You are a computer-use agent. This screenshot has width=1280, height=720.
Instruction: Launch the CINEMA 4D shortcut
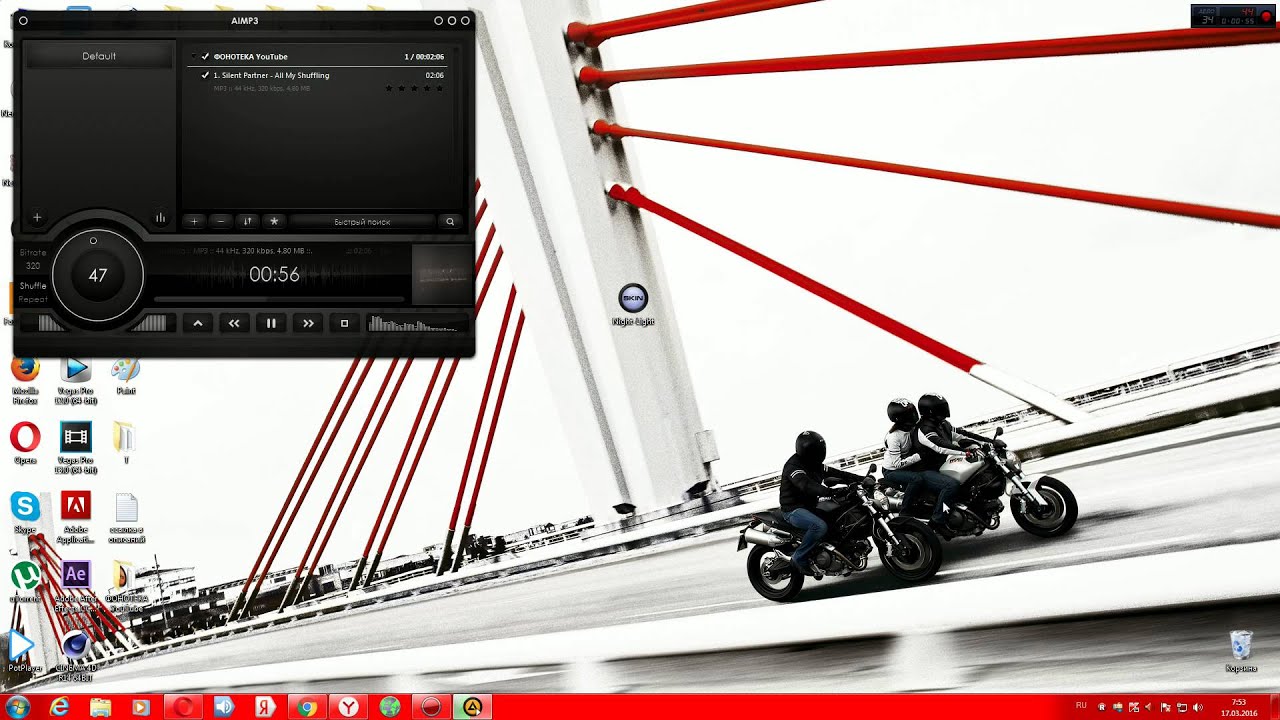click(x=76, y=655)
